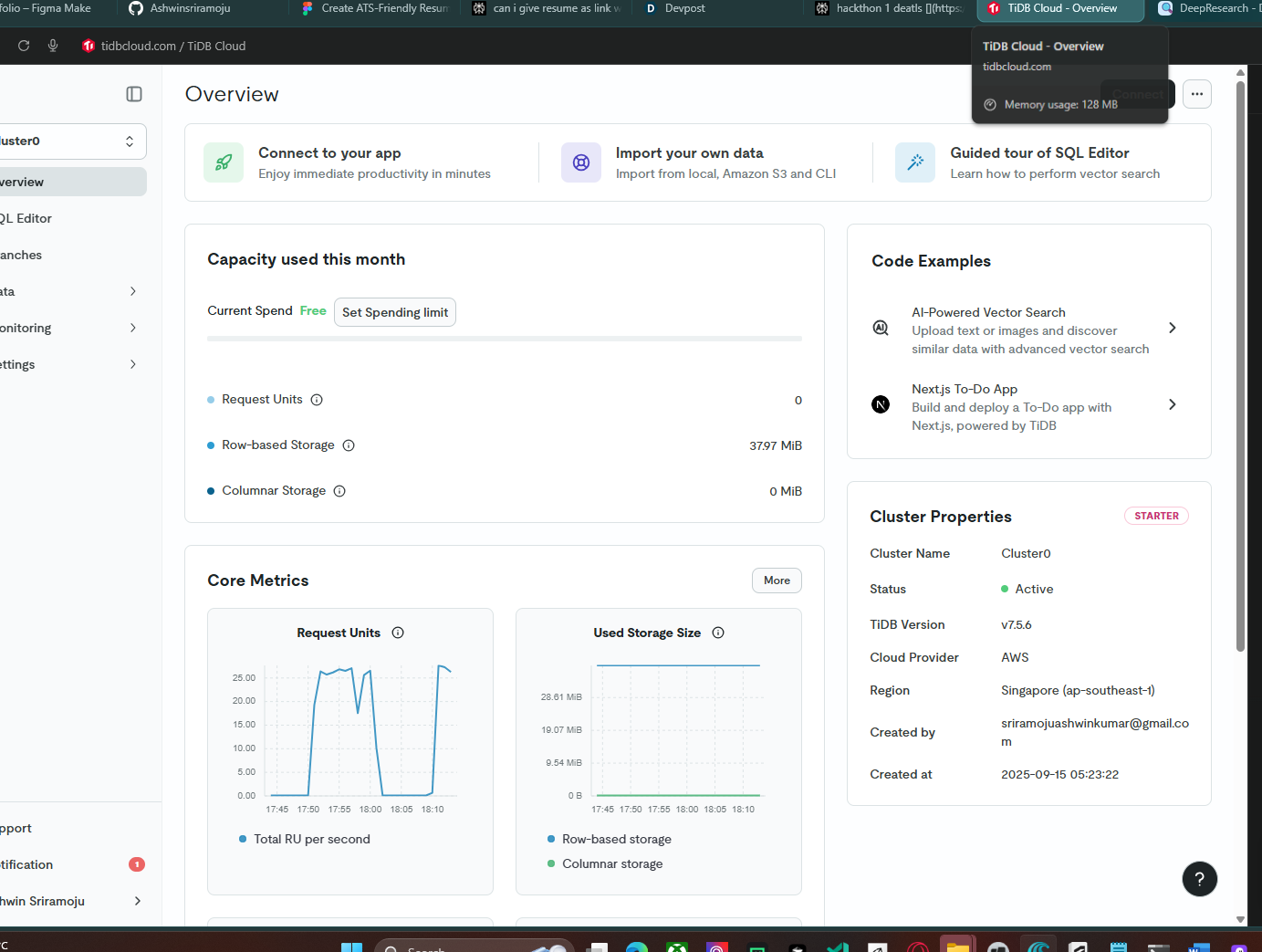Open the help question mark button
The image size is (1262, 952).
(1200, 879)
